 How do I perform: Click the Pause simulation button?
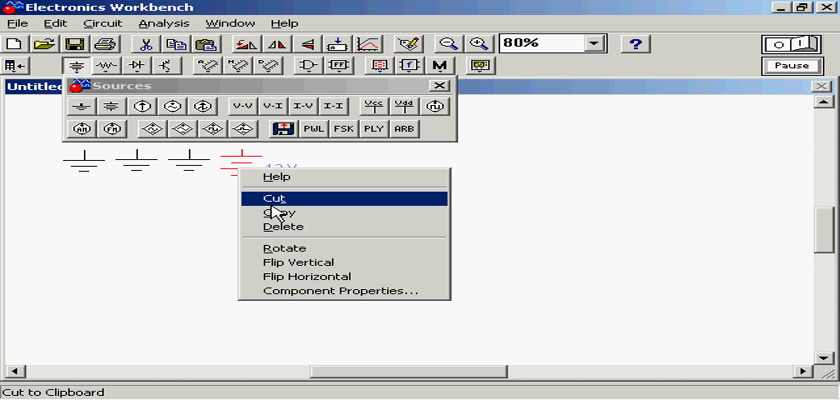click(792, 66)
